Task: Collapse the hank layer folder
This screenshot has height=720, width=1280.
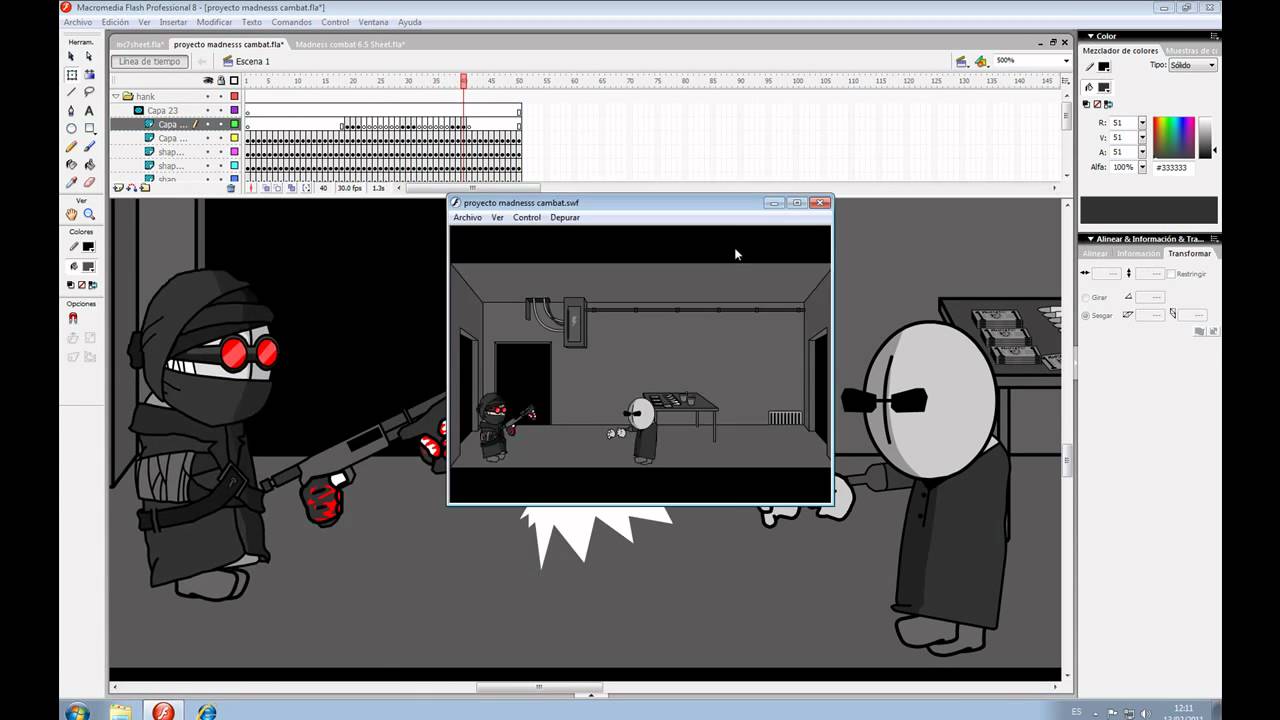Action: (116, 97)
